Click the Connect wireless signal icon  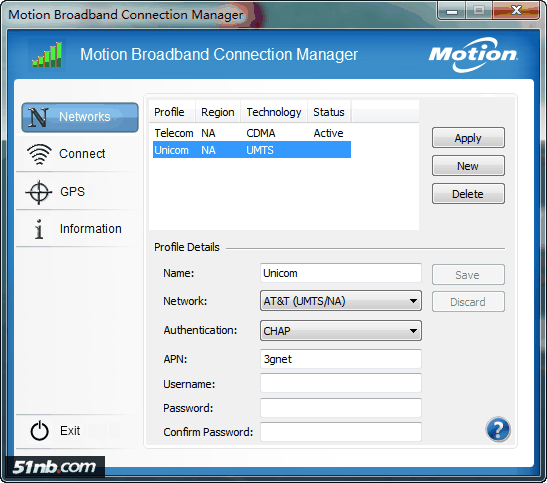(x=39, y=154)
